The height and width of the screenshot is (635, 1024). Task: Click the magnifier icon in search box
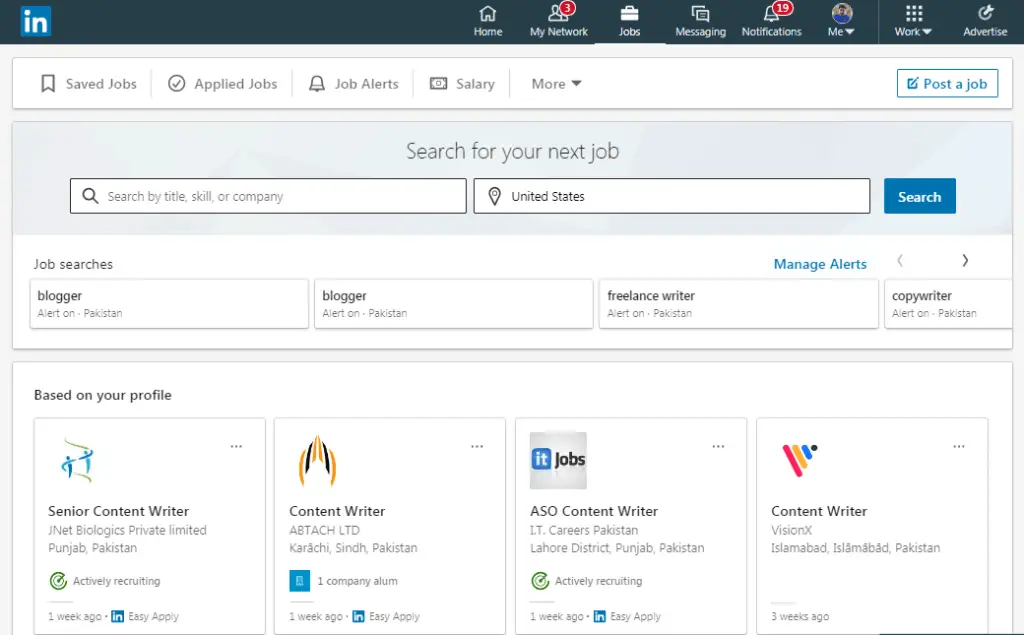(x=90, y=196)
